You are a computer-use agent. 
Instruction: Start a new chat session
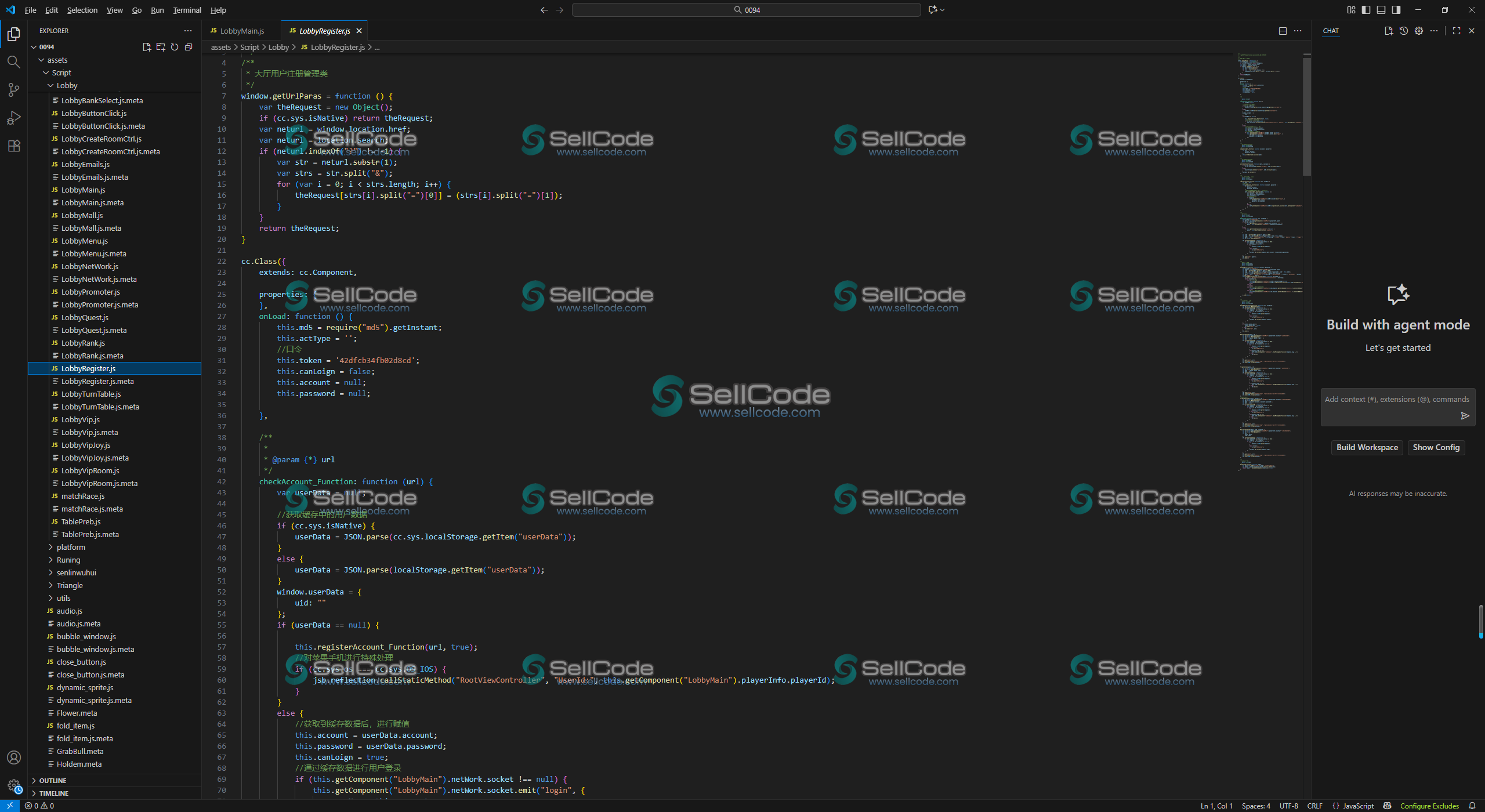(x=1388, y=31)
